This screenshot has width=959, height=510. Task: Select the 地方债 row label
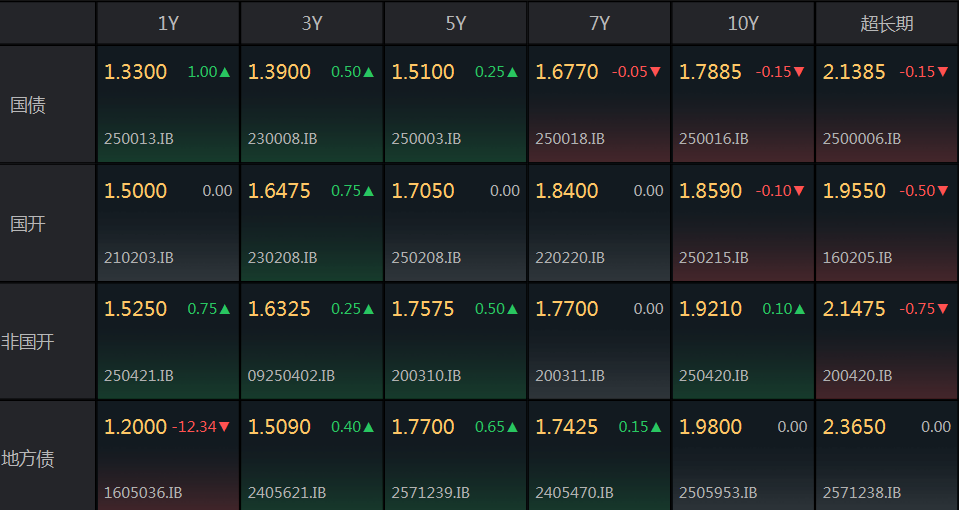(x=28, y=459)
